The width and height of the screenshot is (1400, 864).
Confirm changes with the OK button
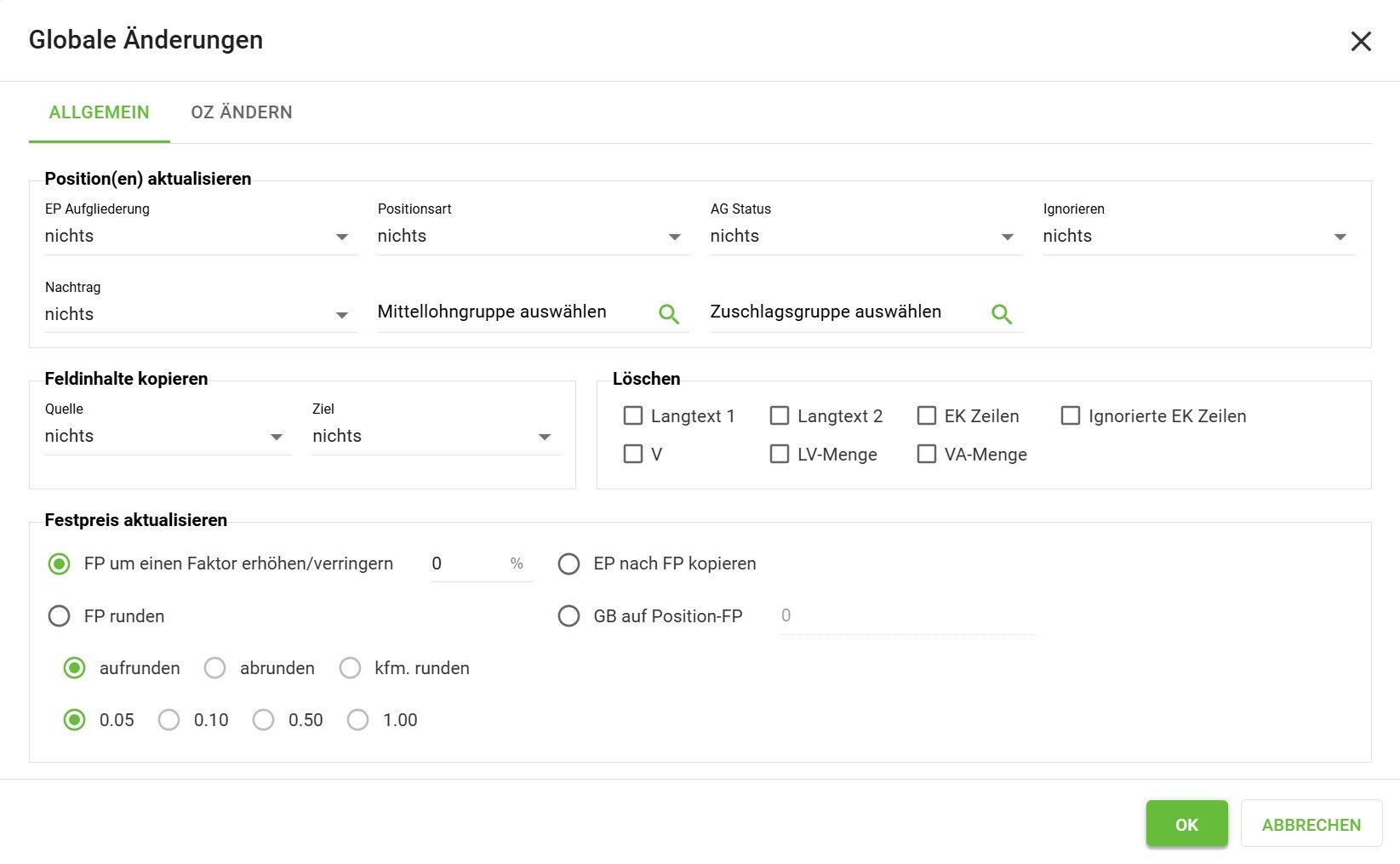pos(1186,824)
